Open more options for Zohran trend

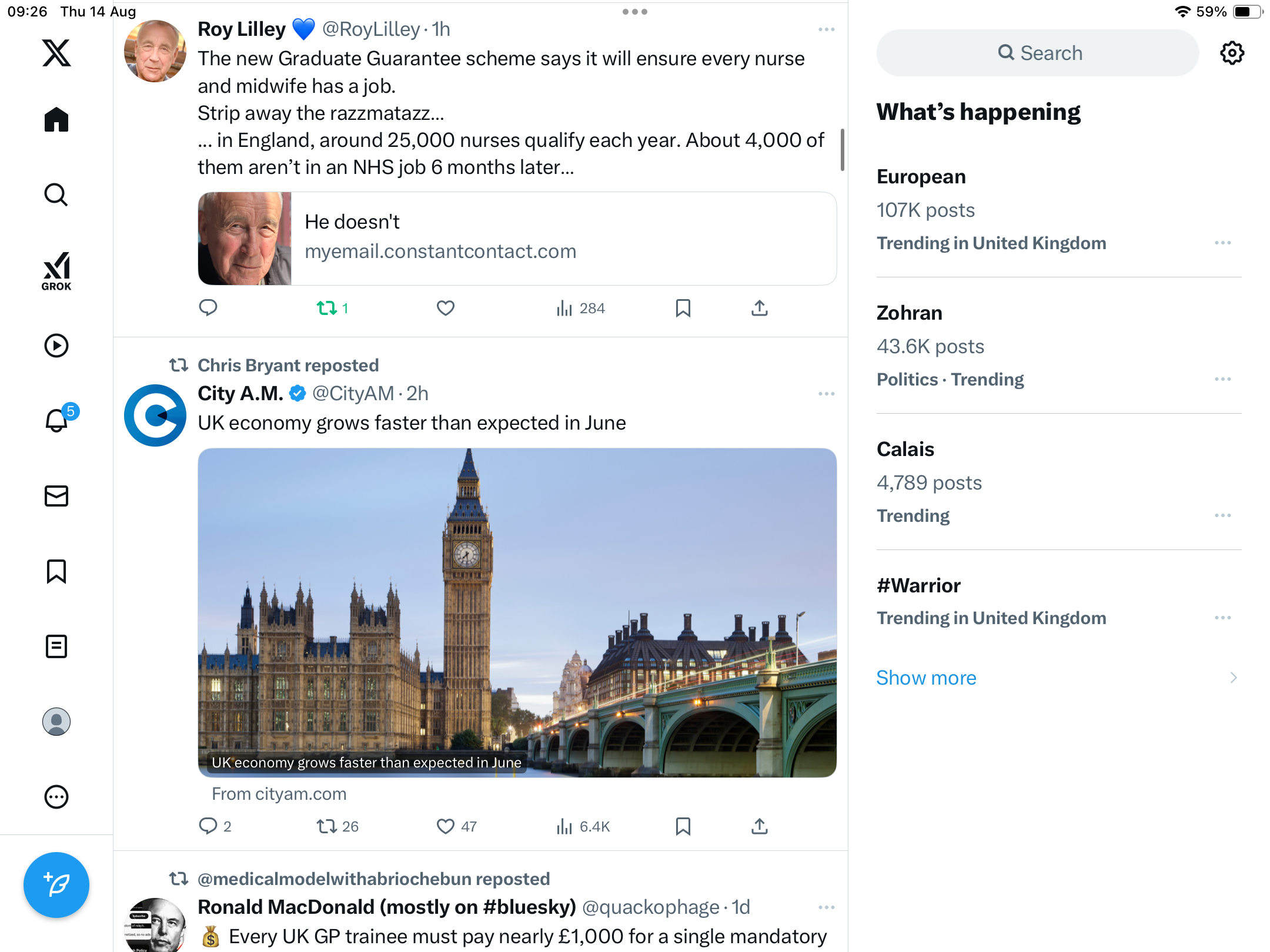pos(1222,379)
